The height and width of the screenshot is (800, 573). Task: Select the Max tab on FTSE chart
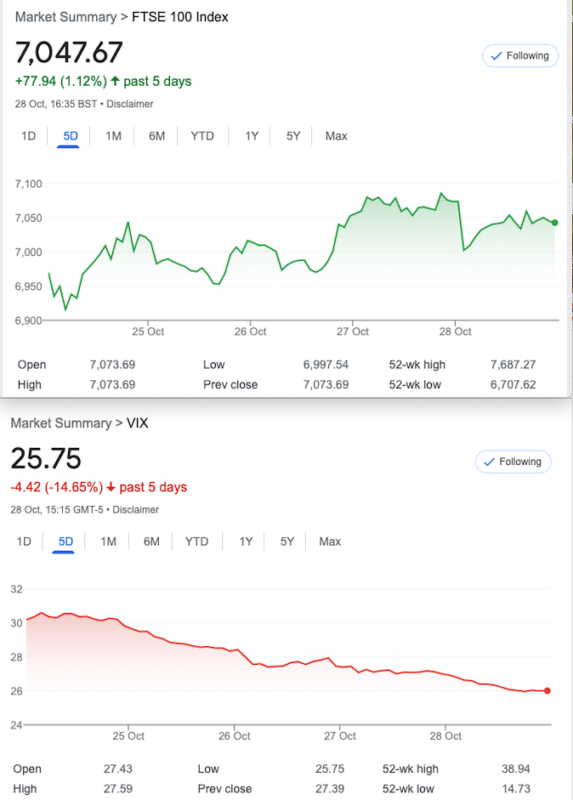click(x=336, y=136)
